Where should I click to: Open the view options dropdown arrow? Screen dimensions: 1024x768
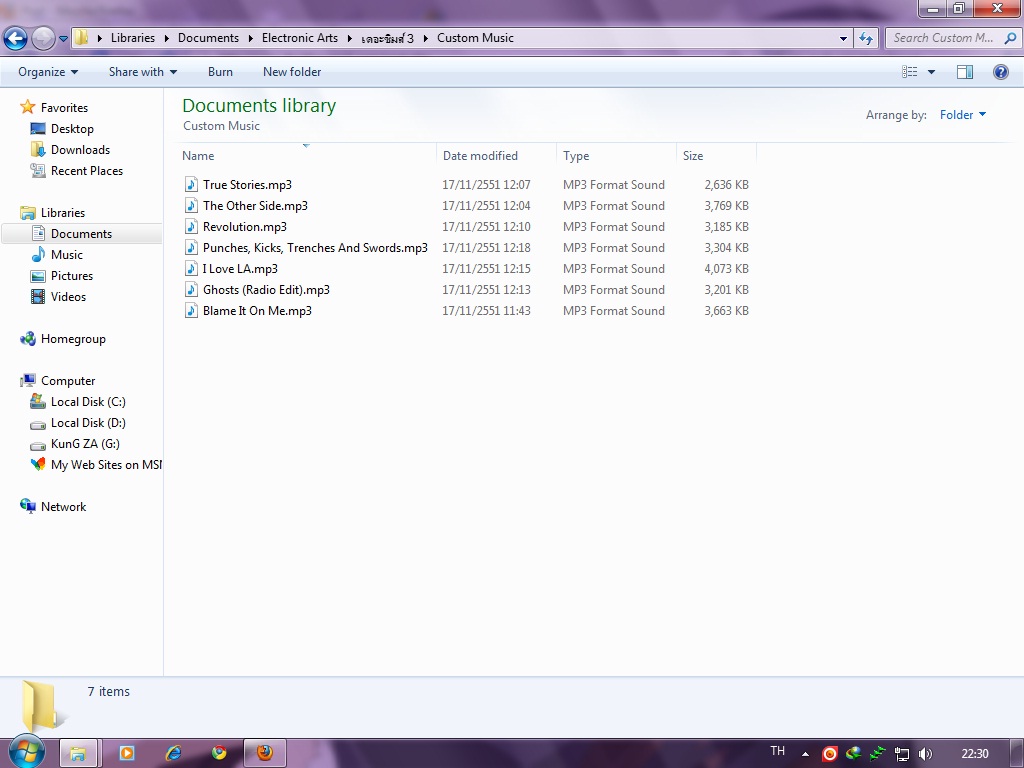coord(931,72)
